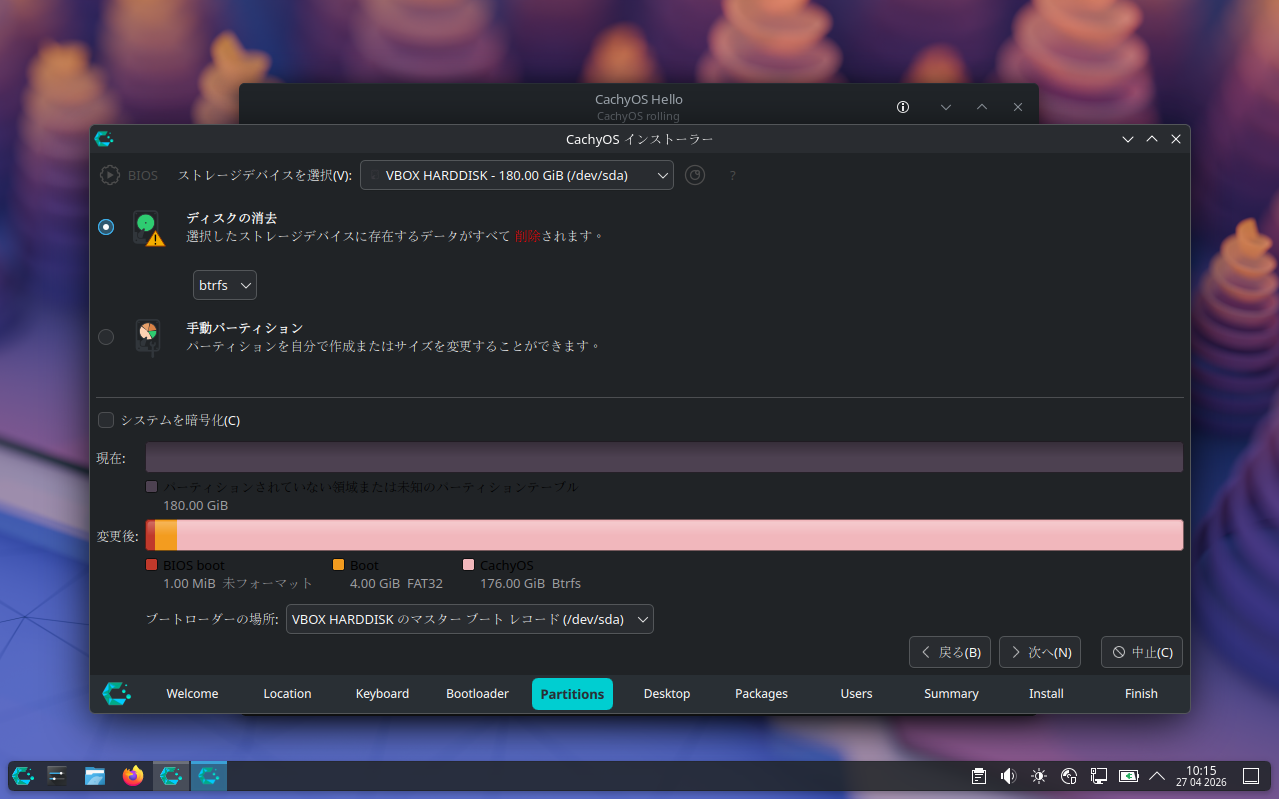Click the info icon in CachyOS Hello
This screenshot has height=799, width=1279.
click(903, 107)
